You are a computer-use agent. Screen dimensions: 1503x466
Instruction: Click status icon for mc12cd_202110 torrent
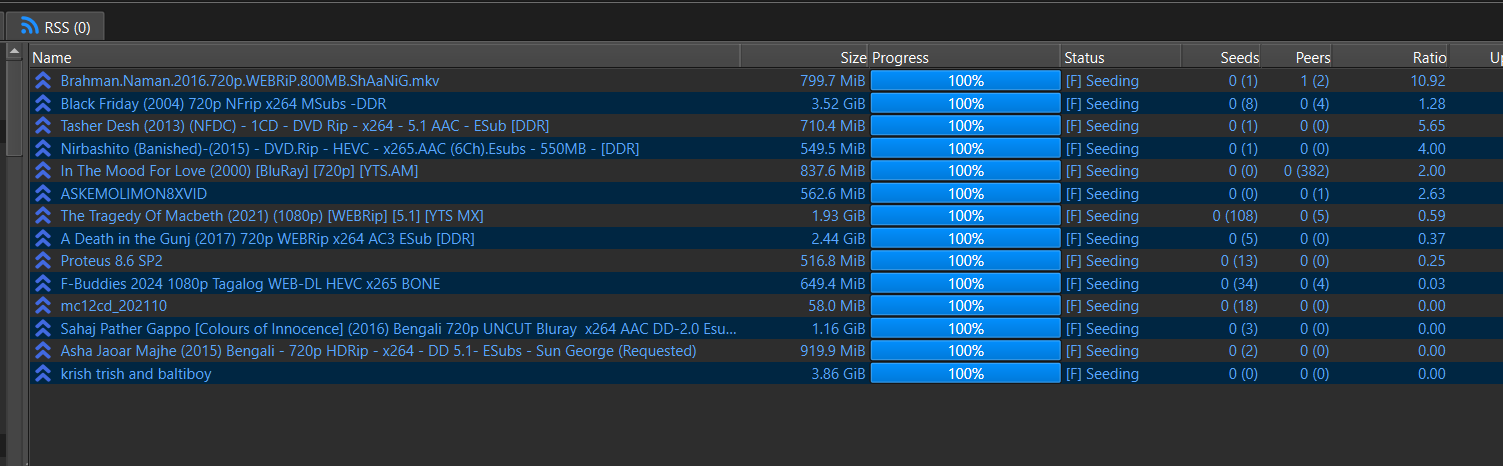point(43,306)
